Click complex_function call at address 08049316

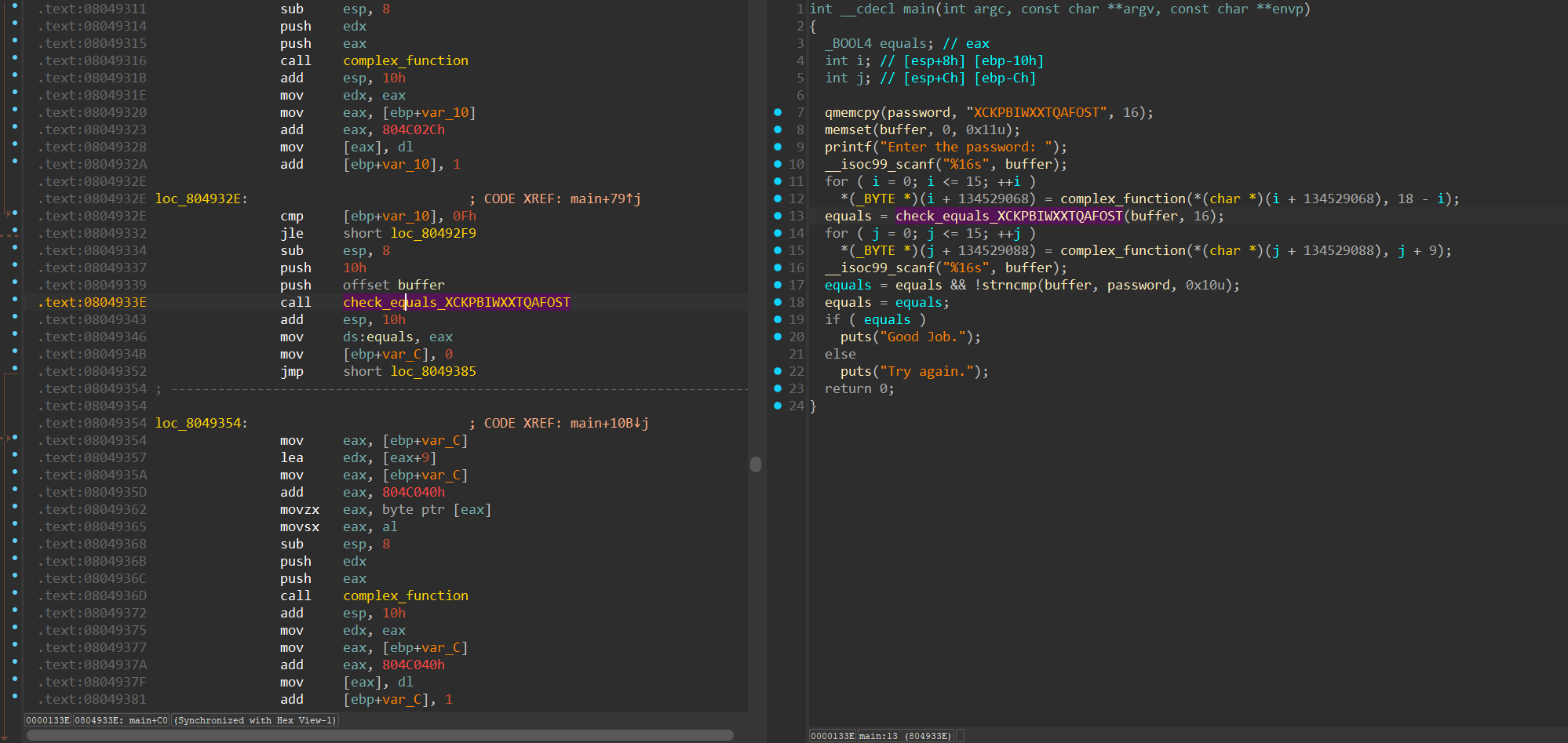406,60
